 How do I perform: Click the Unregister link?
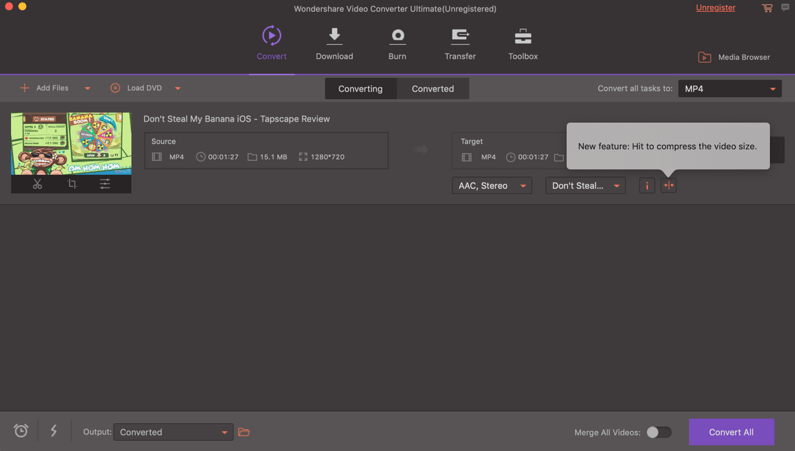pos(715,8)
